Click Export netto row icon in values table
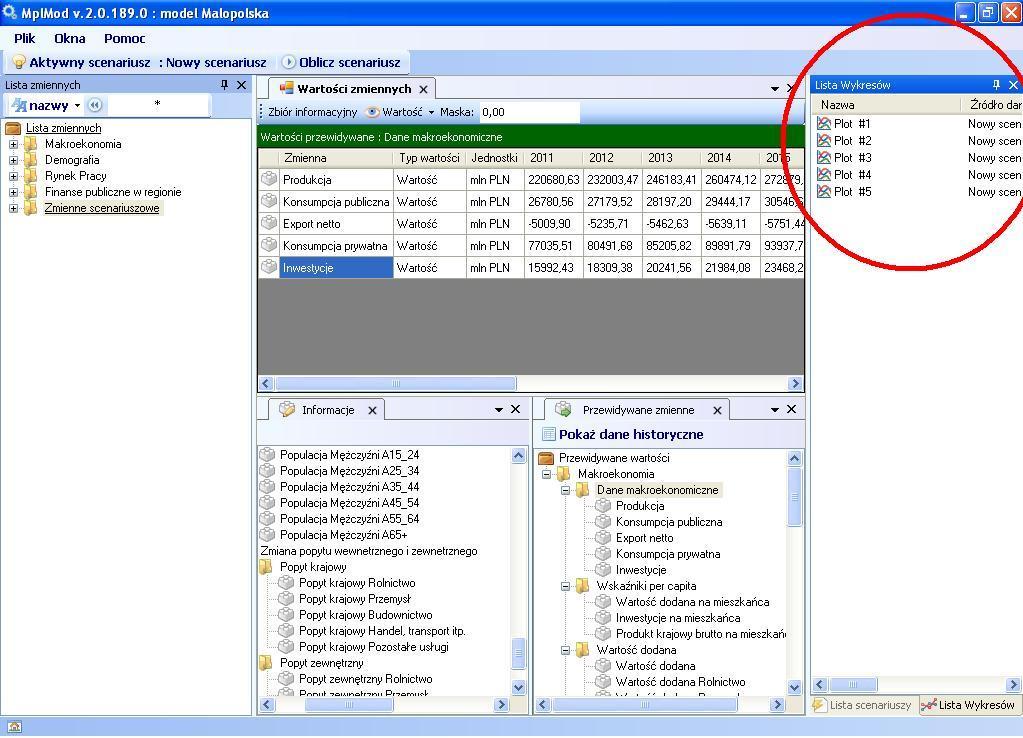Image resolution: width=1023 pixels, height=738 pixels. pos(269,223)
